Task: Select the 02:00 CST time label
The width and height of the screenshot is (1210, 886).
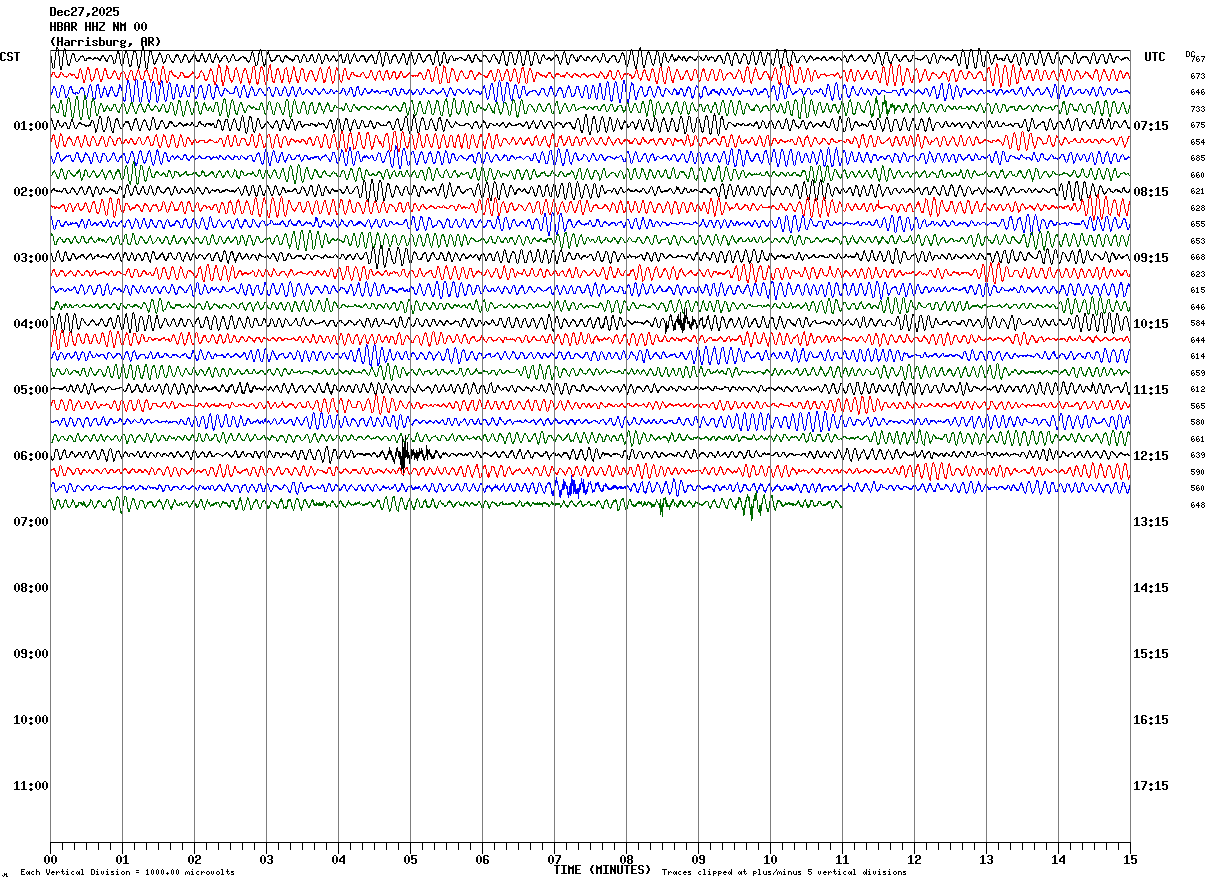Action: pos(31,192)
